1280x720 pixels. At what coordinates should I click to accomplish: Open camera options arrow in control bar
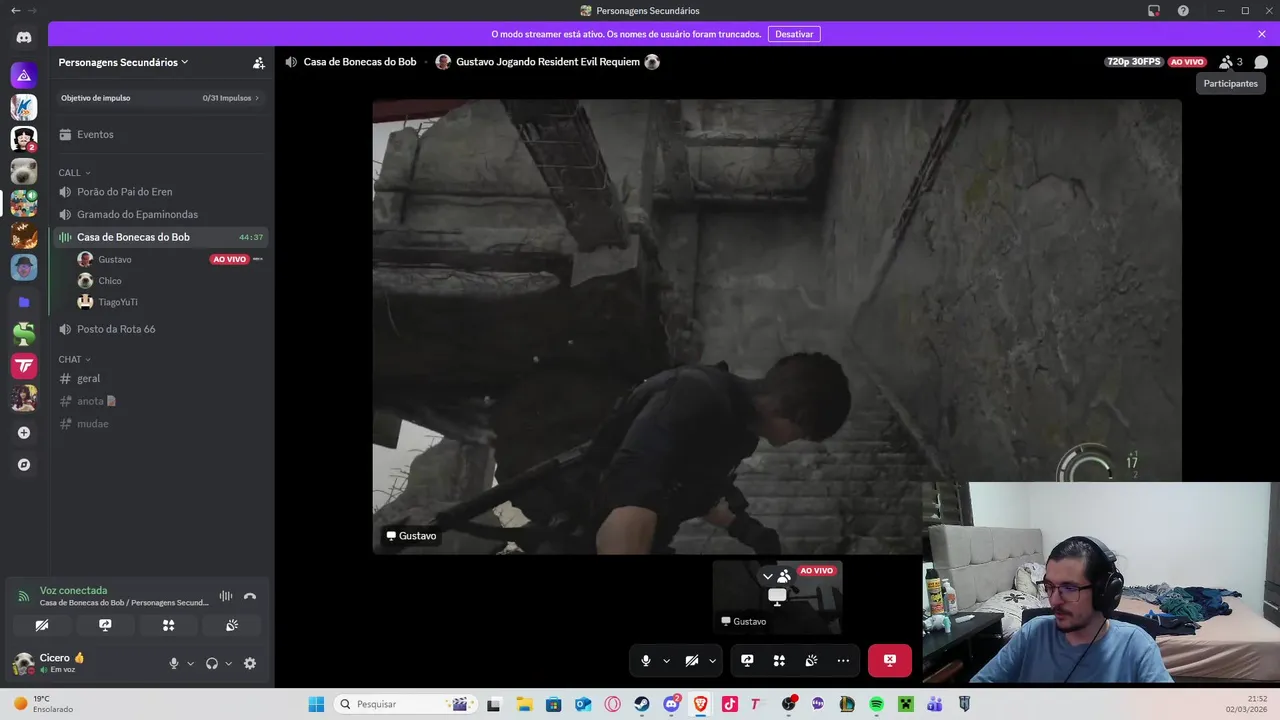(712, 661)
